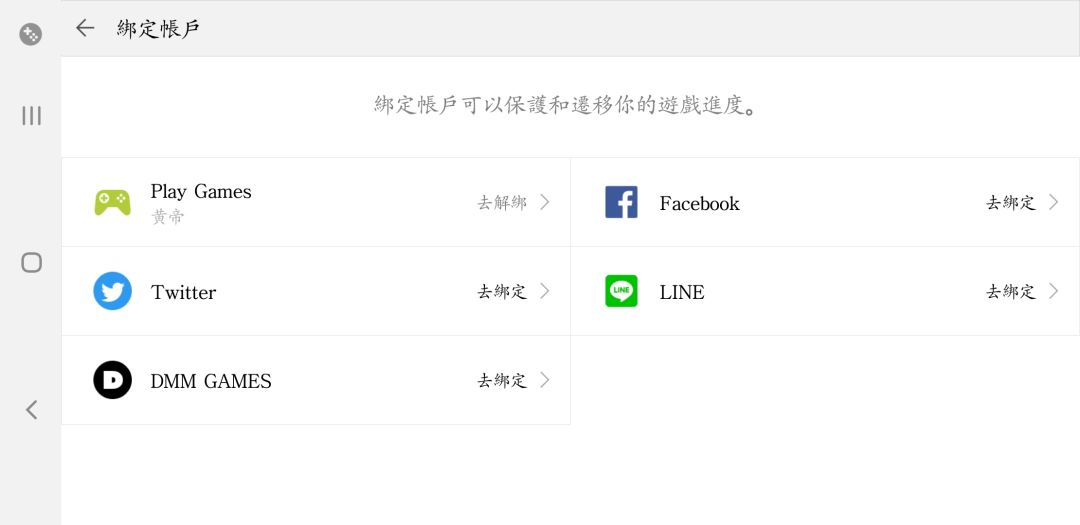
Task: Tap 去绑定 to bind Facebook account
Action: 1011,202
